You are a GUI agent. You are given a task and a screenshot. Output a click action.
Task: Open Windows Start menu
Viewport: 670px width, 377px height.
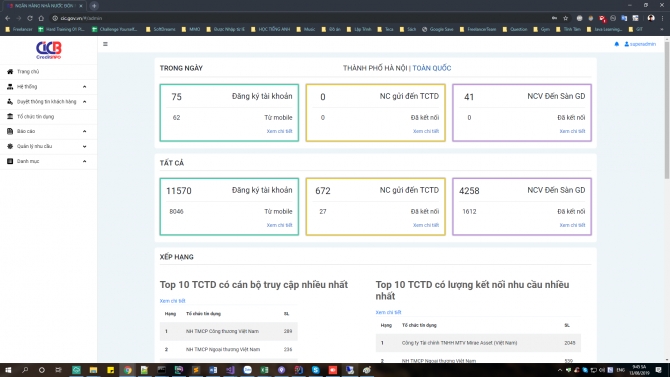8,370
